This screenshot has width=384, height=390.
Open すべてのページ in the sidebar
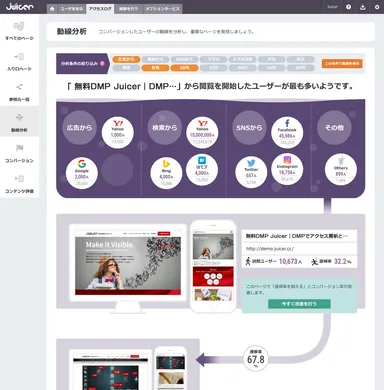[19, 31]
